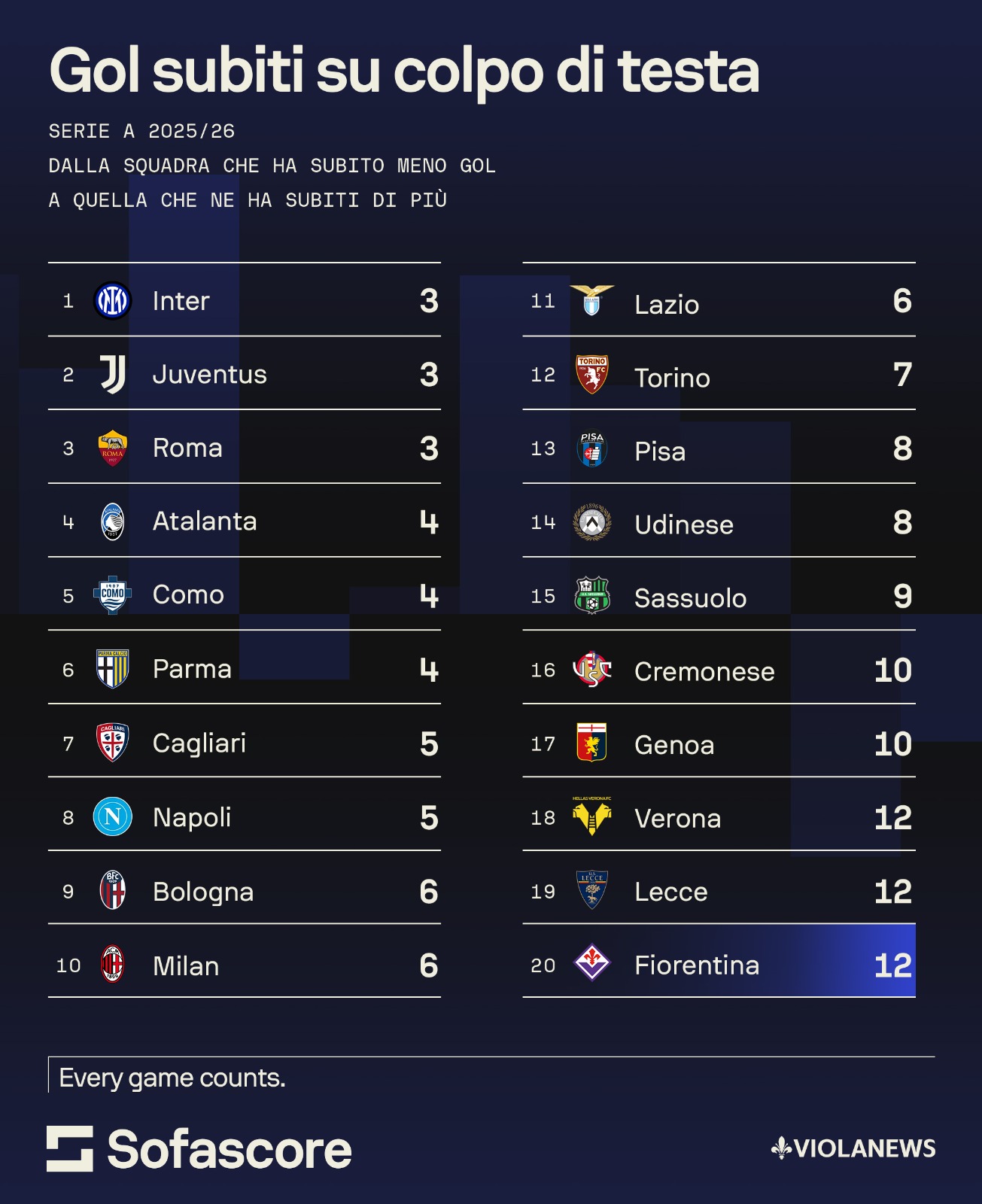Click the Sofascore brand name
Image resolution: width=982 pixels, height=1204 pixels.
coord(230,1150)
